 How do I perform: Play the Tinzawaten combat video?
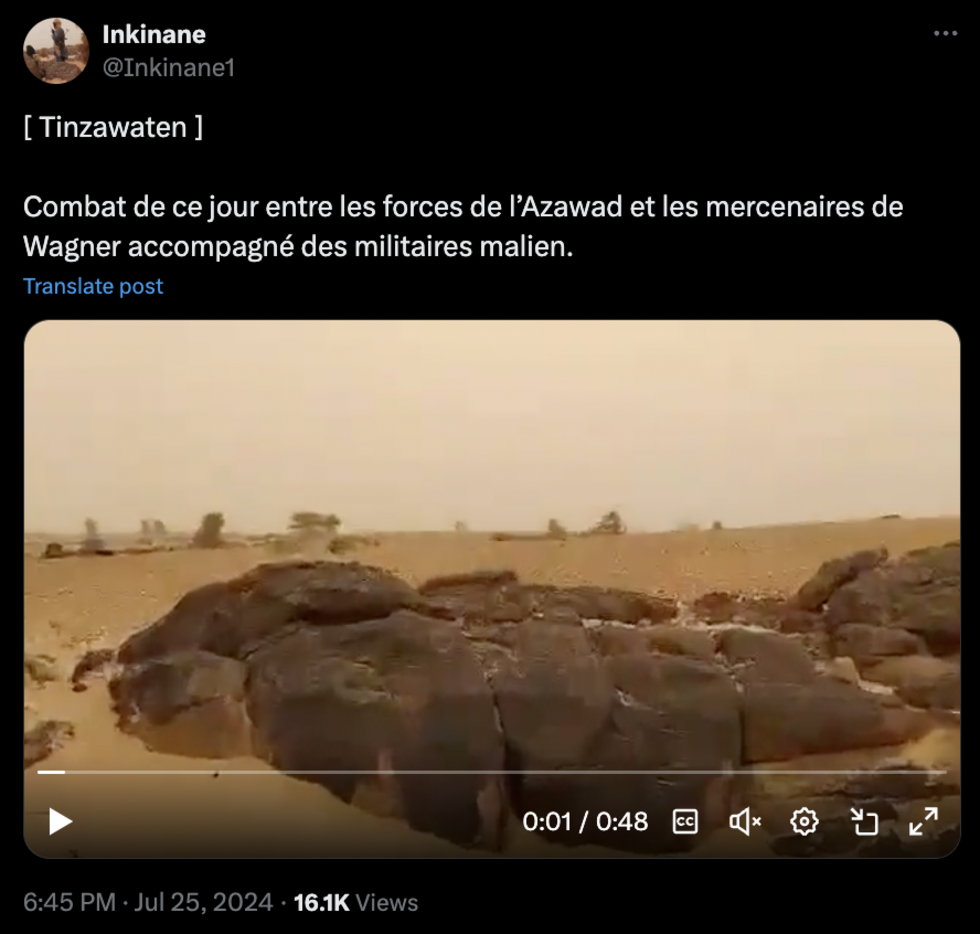[x=61, y=821]
